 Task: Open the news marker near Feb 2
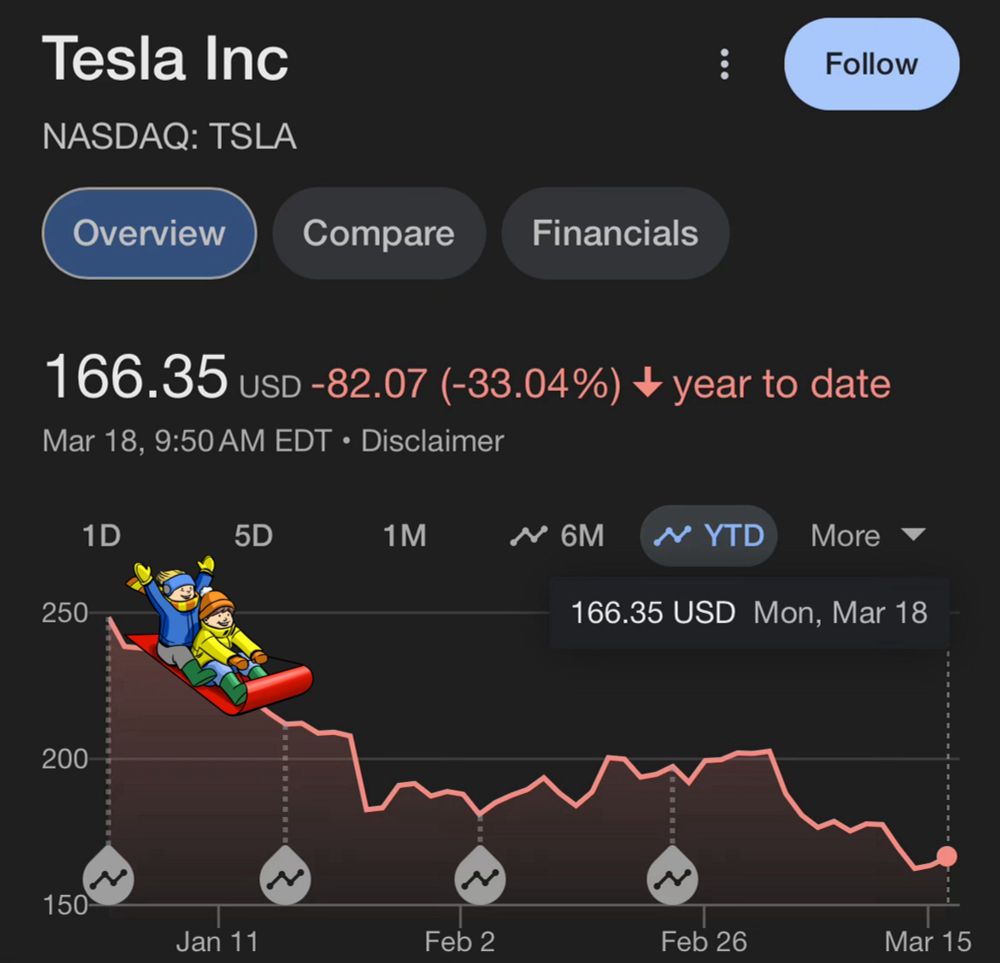click(x=480, y=876)
